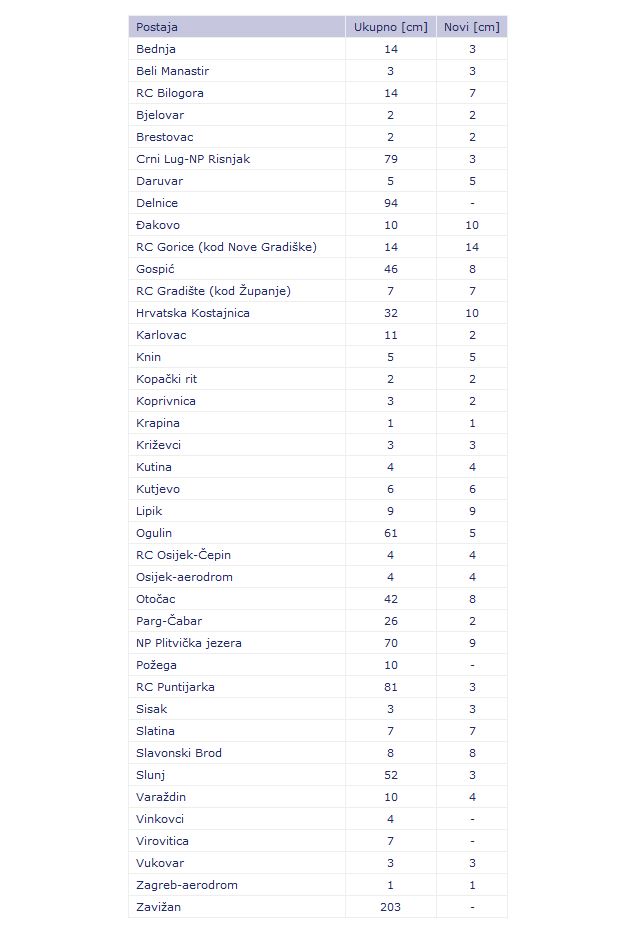Click the NP Plitvička jezera station name
This screenshot has width=635, height=928.
[x=189, y=643]
